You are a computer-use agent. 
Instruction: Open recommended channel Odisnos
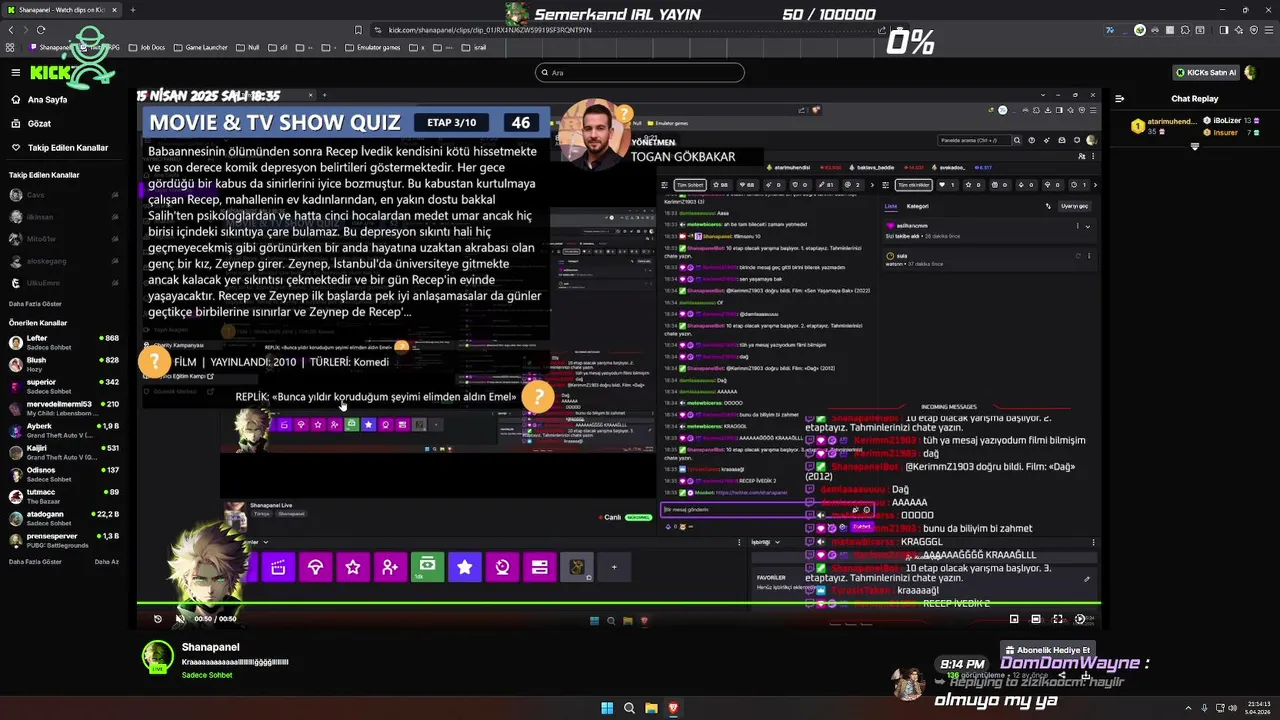point(64,474)
